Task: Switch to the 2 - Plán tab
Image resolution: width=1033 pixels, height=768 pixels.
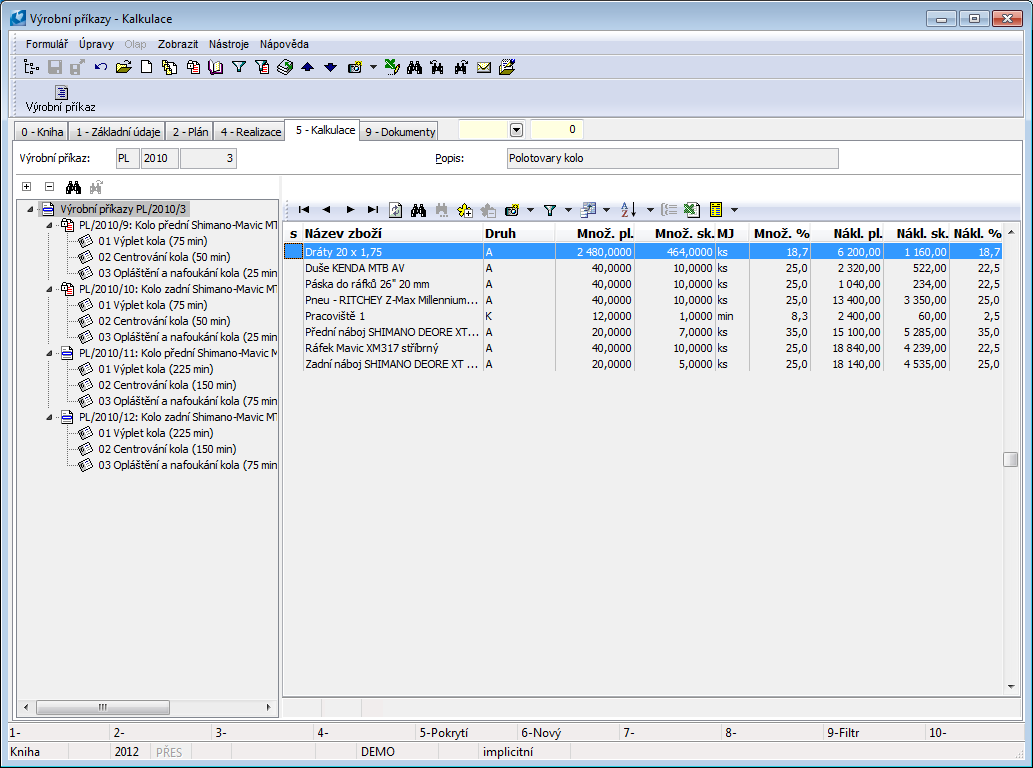Action: pos(189,132)
